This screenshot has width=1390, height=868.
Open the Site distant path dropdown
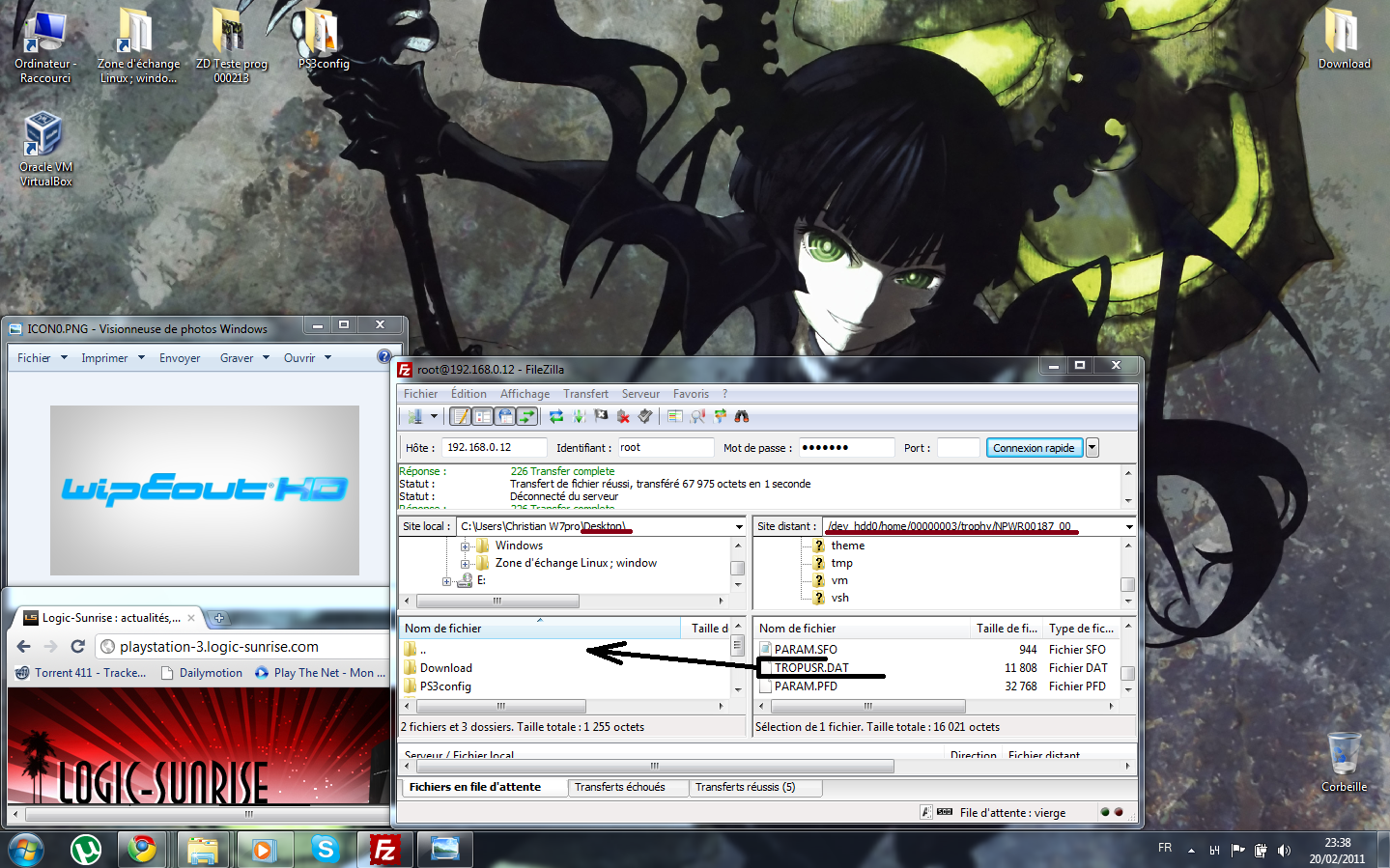coord(1129,526)
